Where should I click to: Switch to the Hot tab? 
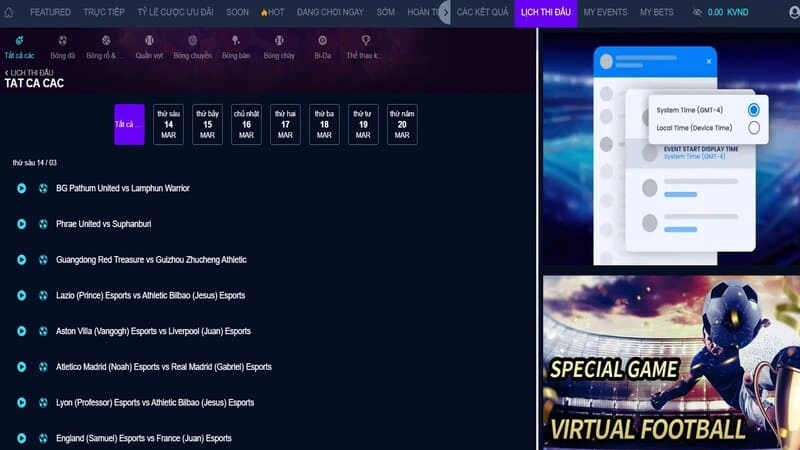coord(272,12)
